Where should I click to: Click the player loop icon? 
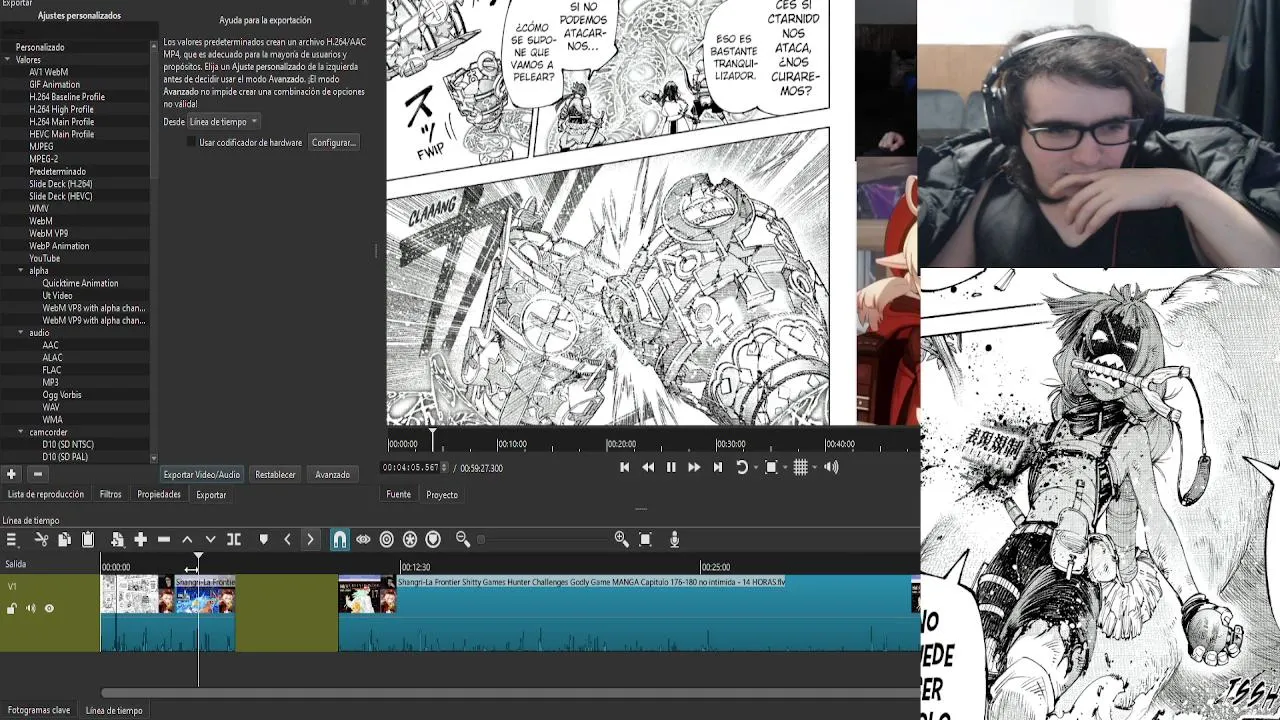coord(742,467)
